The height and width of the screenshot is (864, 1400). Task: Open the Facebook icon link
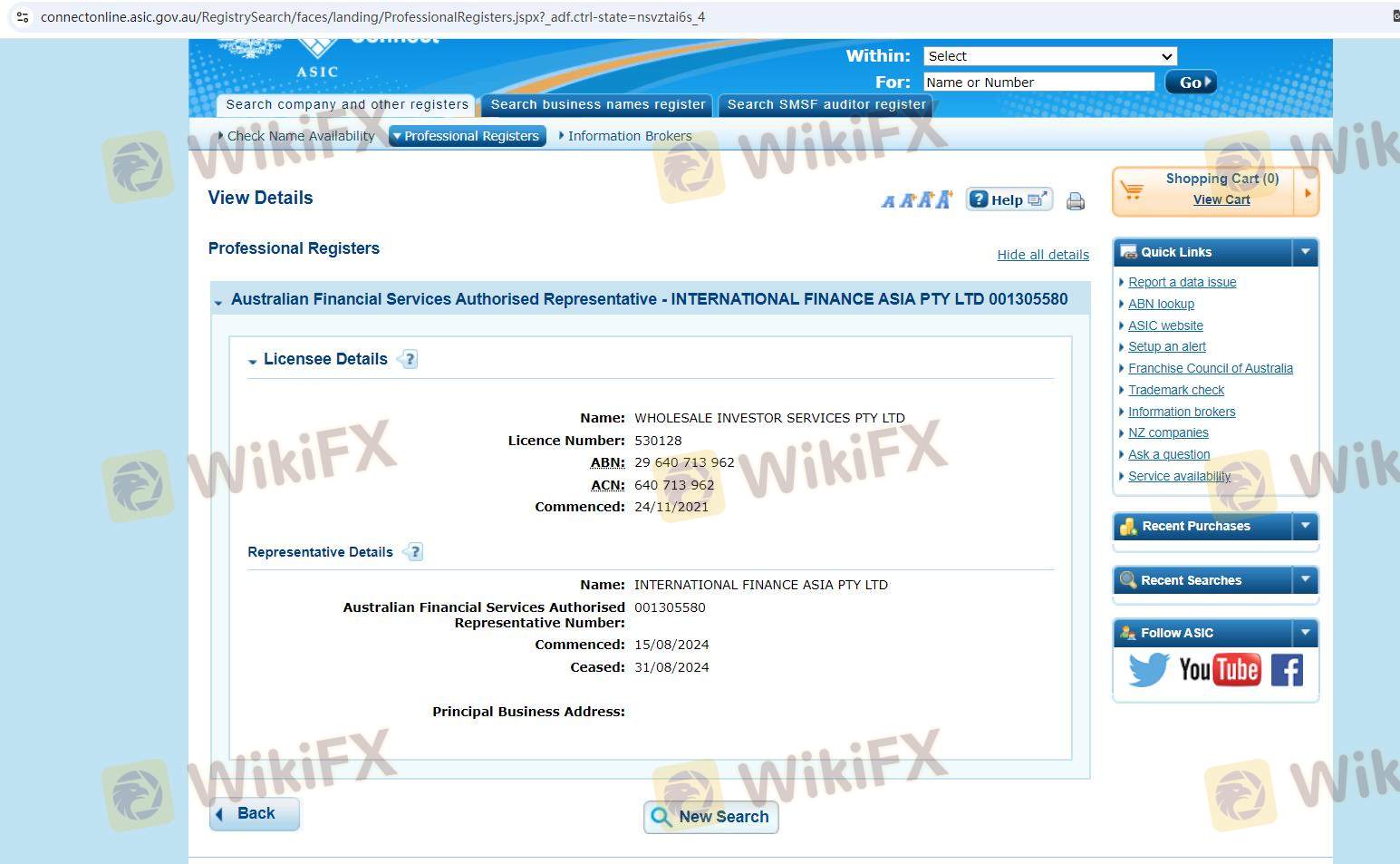tap(1287, 670)
